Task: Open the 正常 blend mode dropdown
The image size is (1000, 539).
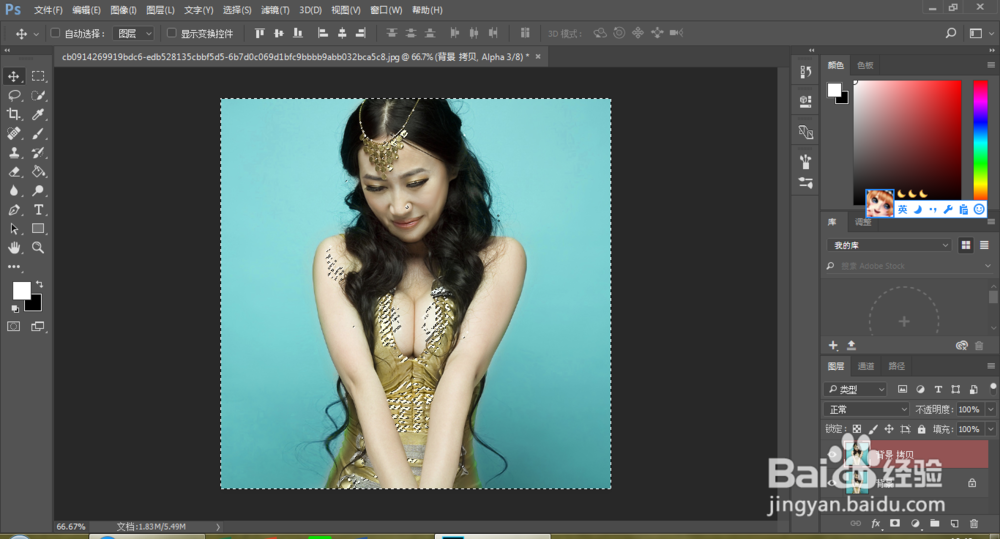Action: pyautogui.click(x=866, y=409)
